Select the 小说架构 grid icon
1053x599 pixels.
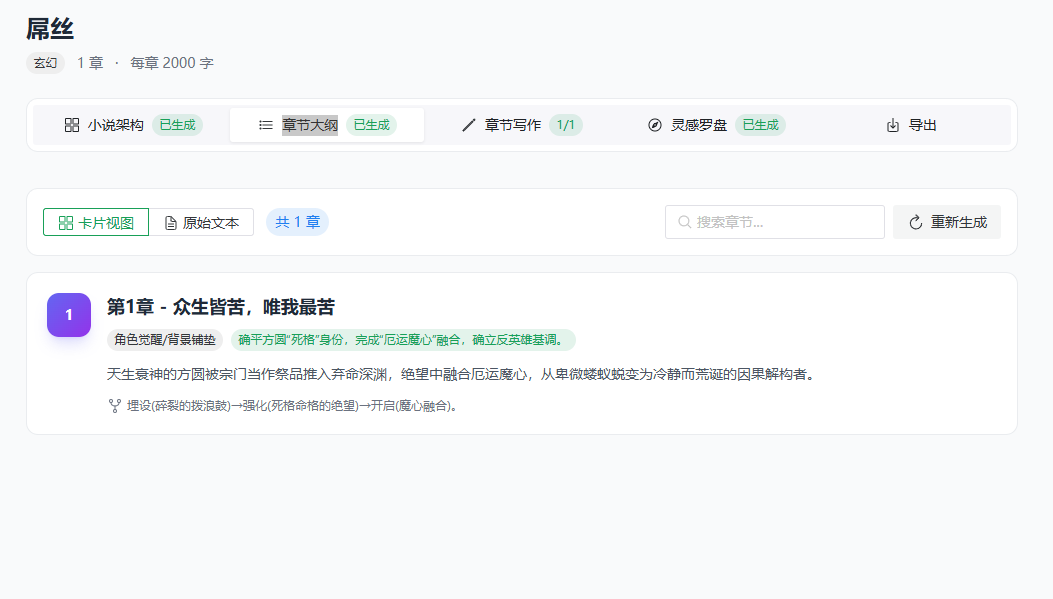pyautogui.click(x=71, y=125)
